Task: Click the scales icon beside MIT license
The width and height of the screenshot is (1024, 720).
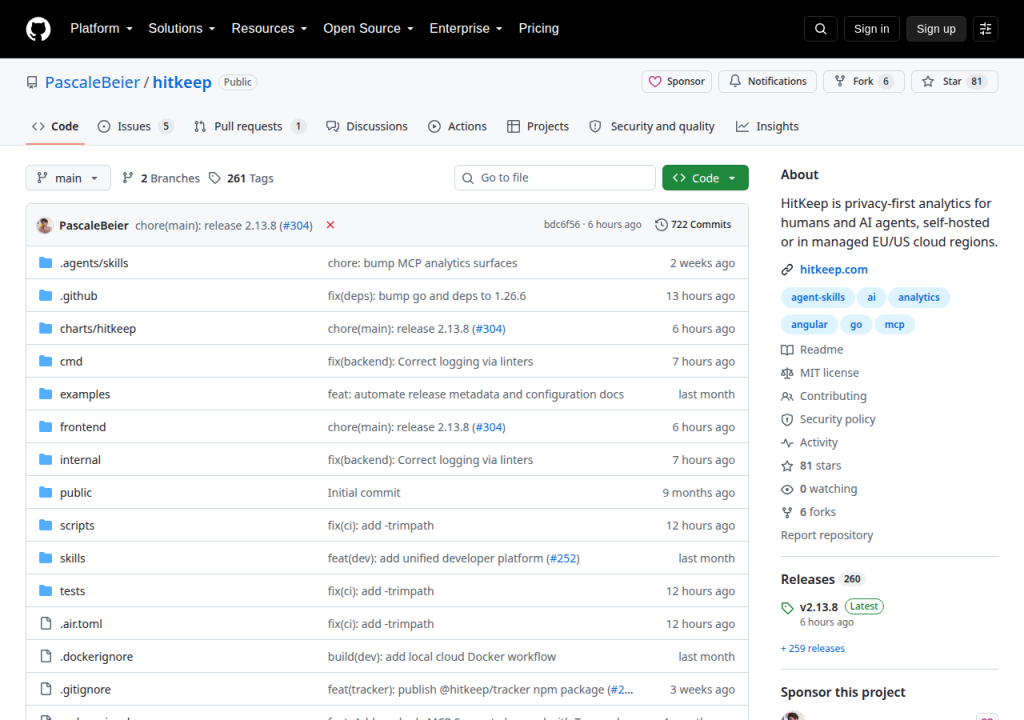Action: pyautogui.click(x=787, y=373)
